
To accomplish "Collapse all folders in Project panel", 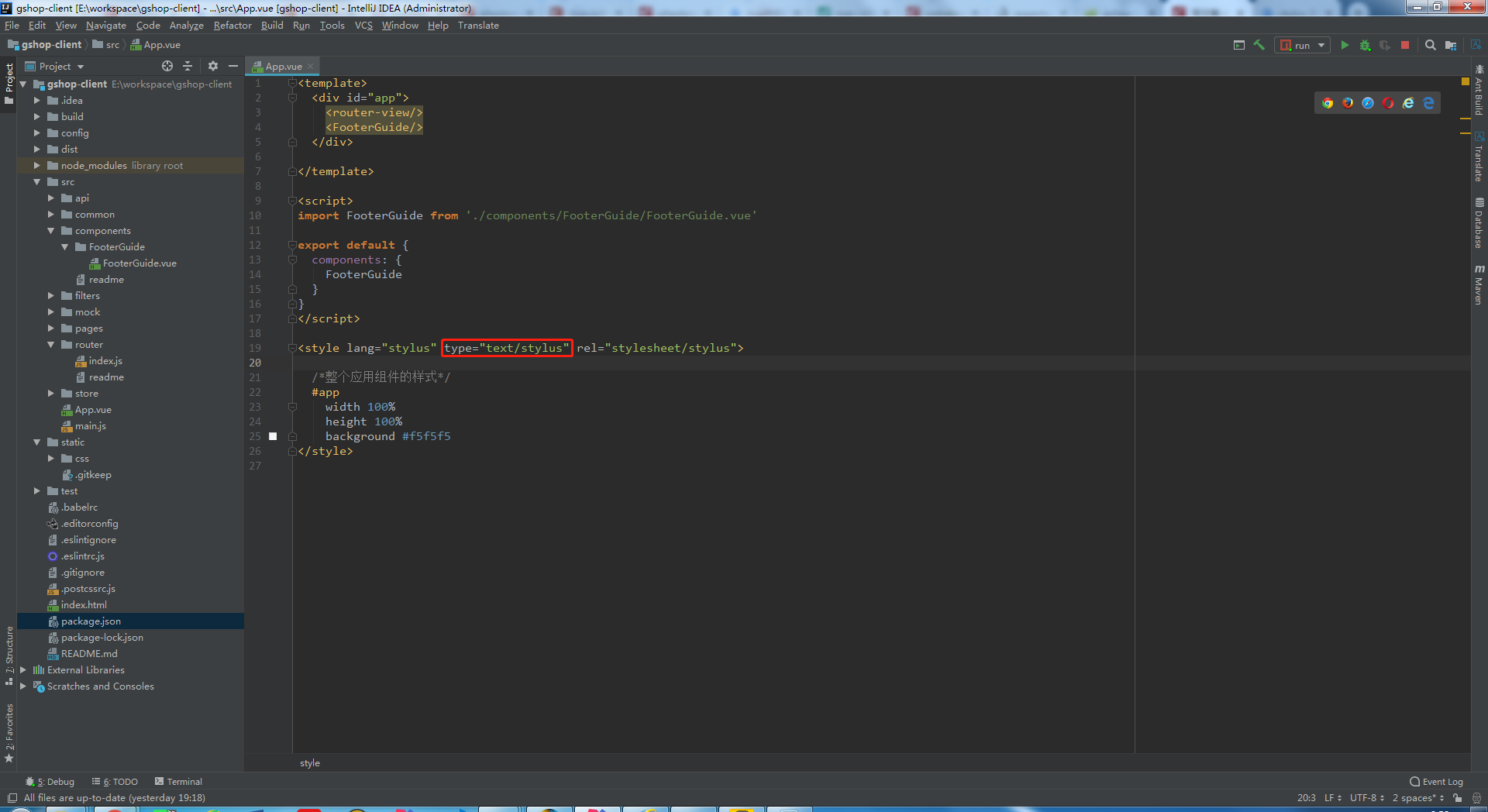I will pos(188,66).
